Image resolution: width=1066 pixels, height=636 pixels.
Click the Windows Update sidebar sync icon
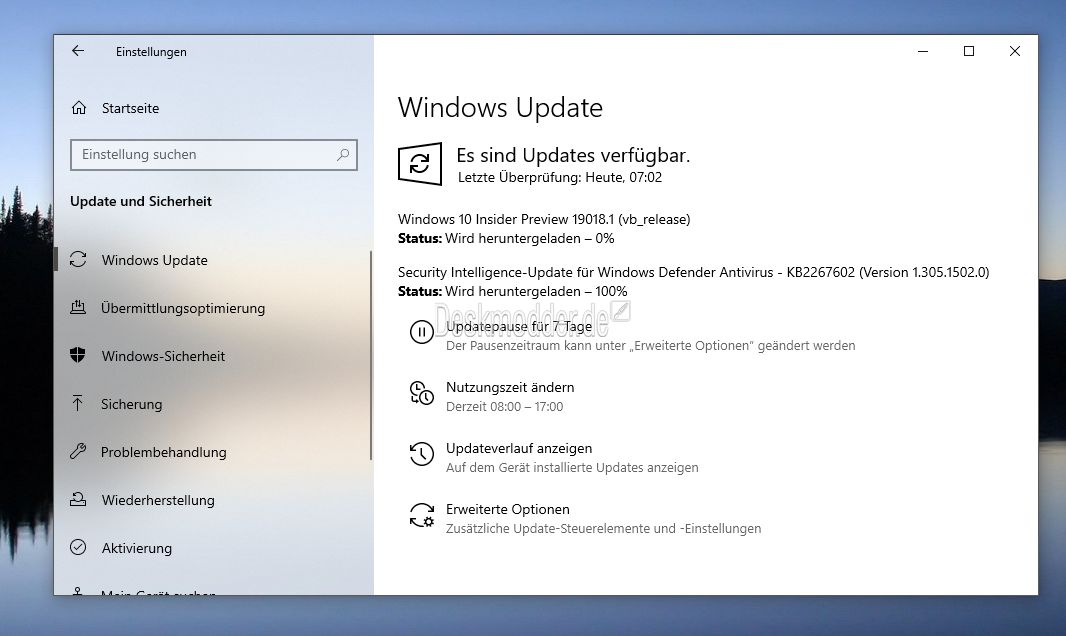(x=78, y=260)
